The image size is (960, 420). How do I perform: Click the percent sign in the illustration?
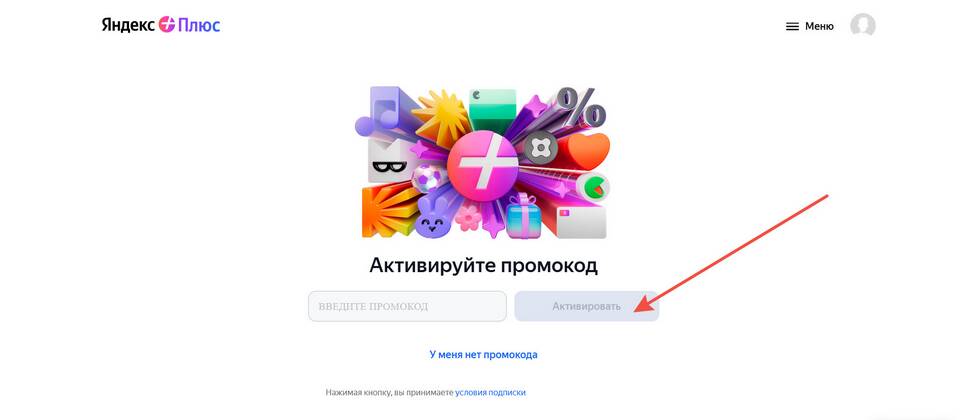point(580,107)
